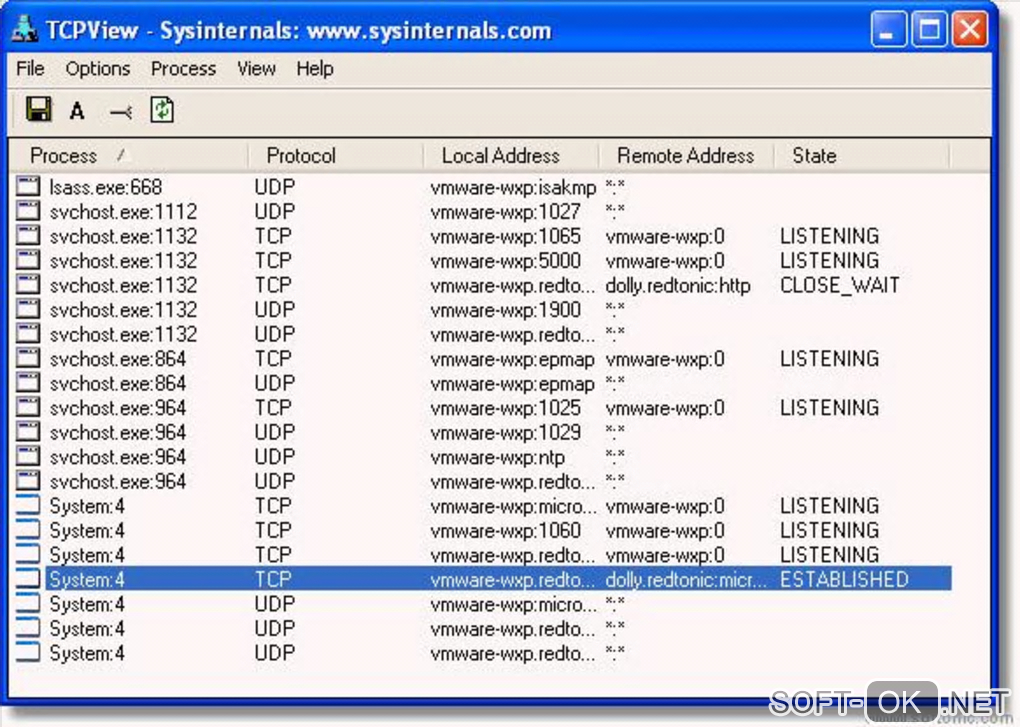Click local address vmware-wxp:1025
Screen dimensions: 1020x727
(x=505, y=408)
